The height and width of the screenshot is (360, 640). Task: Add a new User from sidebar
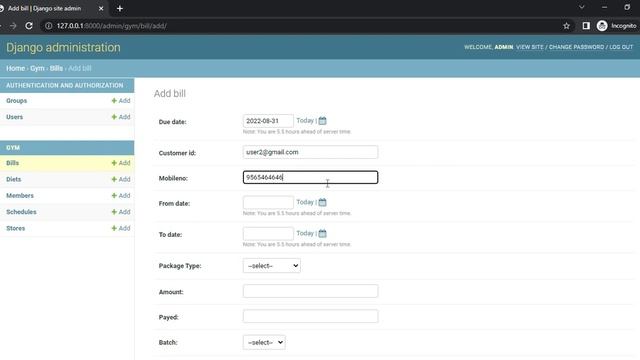point(121,117)
